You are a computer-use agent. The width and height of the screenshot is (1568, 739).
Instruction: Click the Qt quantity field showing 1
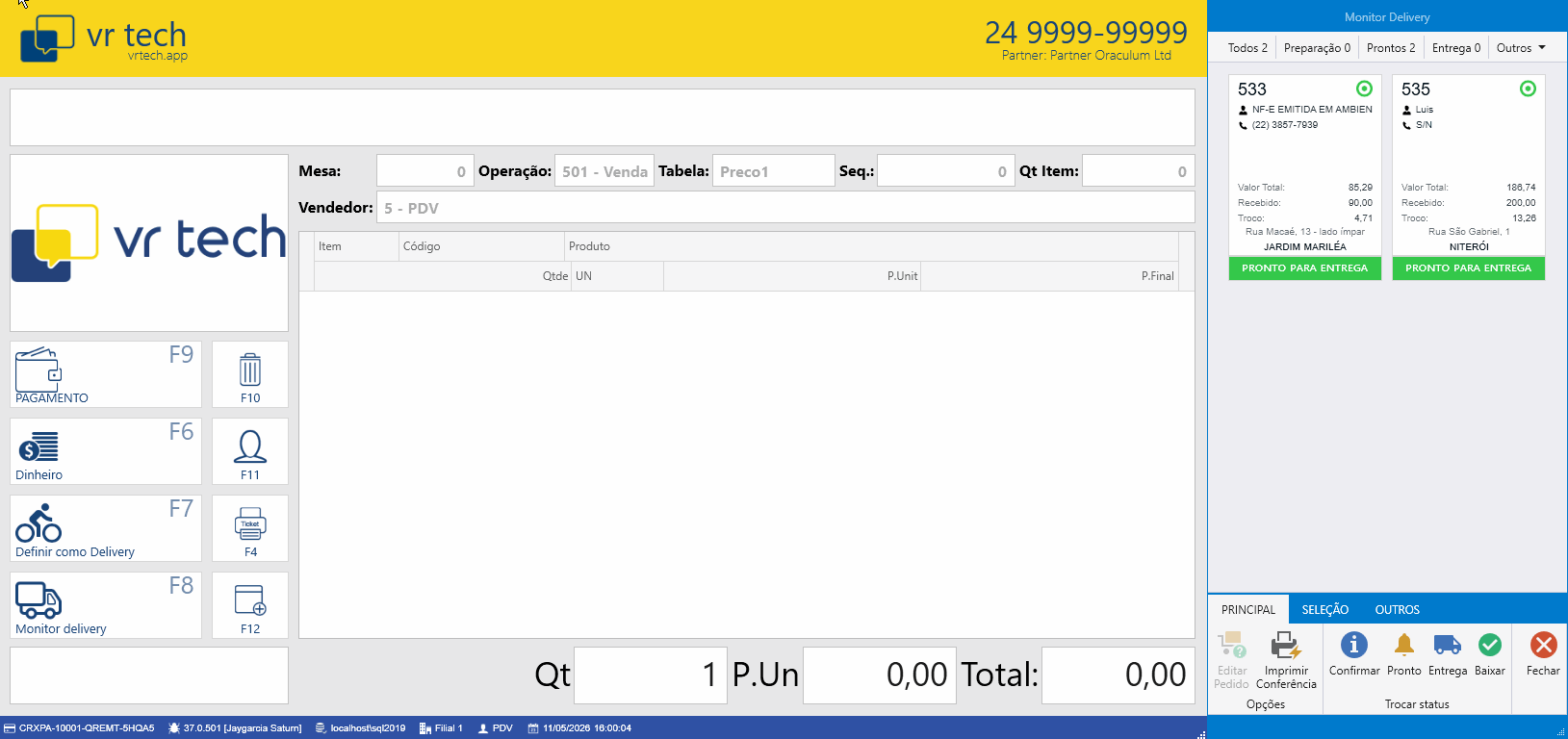click(649, 675)
